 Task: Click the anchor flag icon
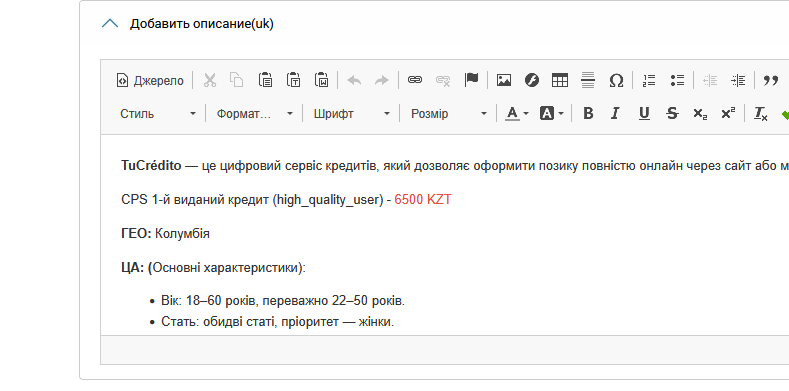pos(471,80)
